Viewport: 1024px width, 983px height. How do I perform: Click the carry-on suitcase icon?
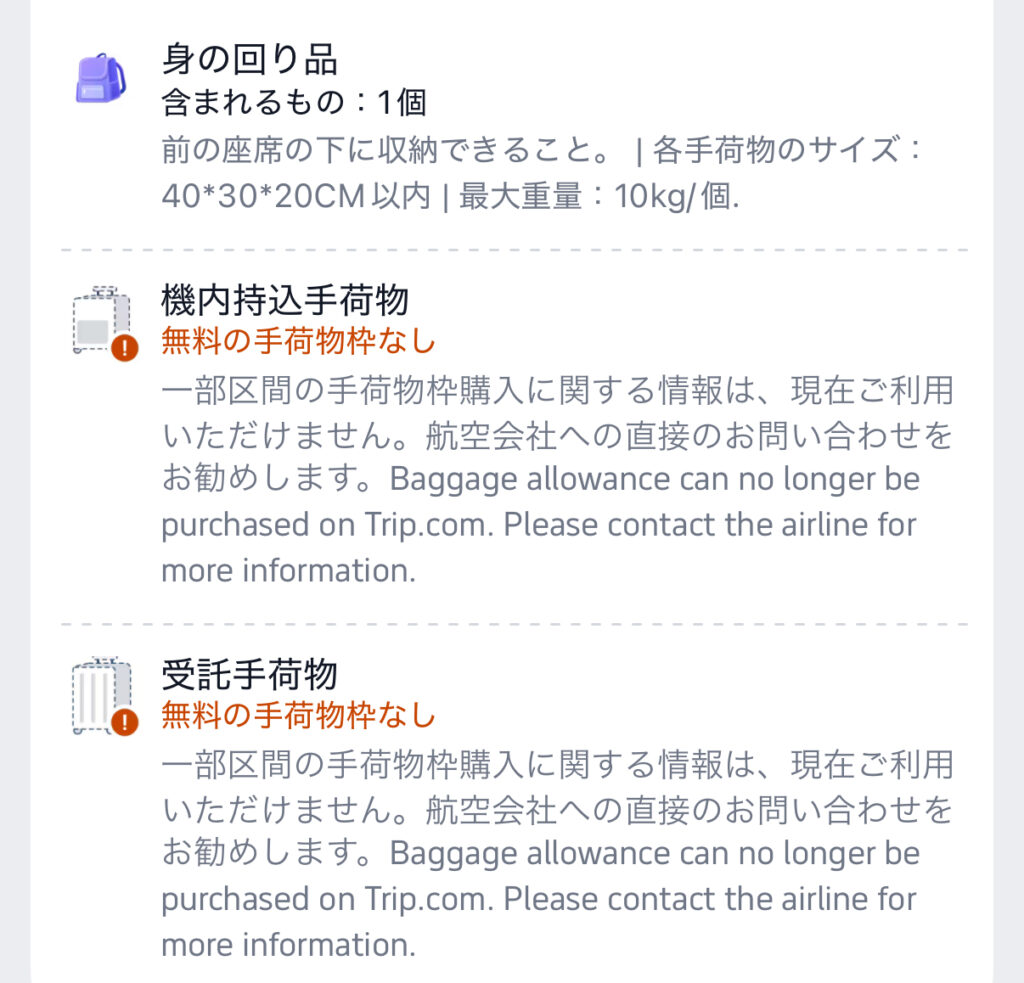tap(102, 319)
